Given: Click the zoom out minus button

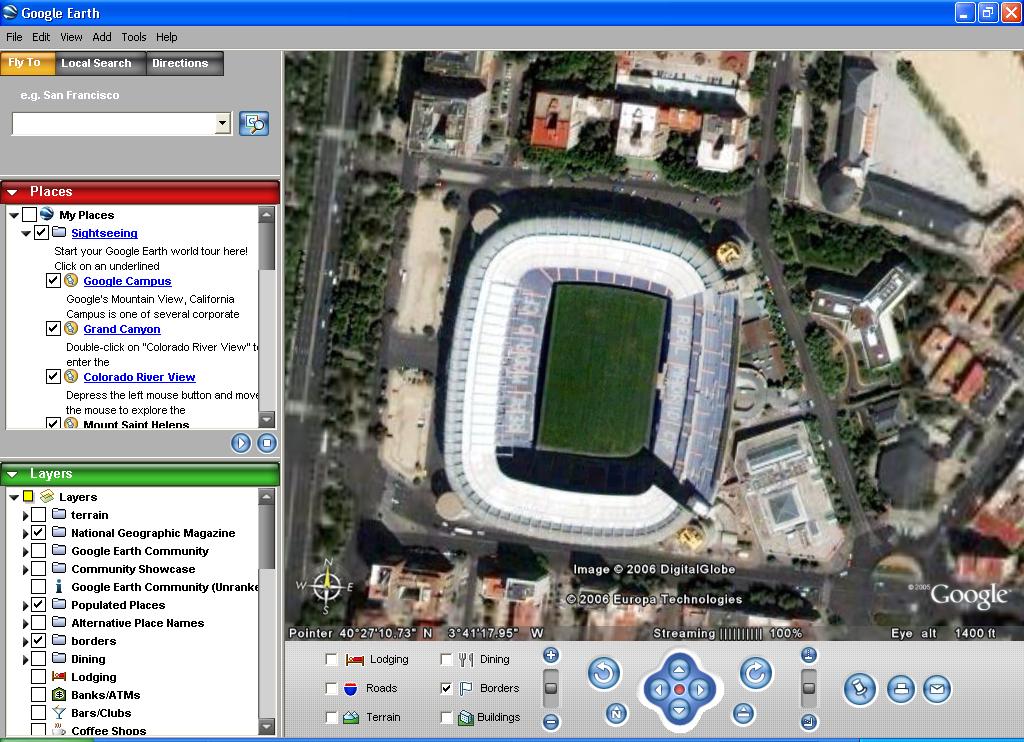Looking at the screenshot, I should click(x=551, y=722).
